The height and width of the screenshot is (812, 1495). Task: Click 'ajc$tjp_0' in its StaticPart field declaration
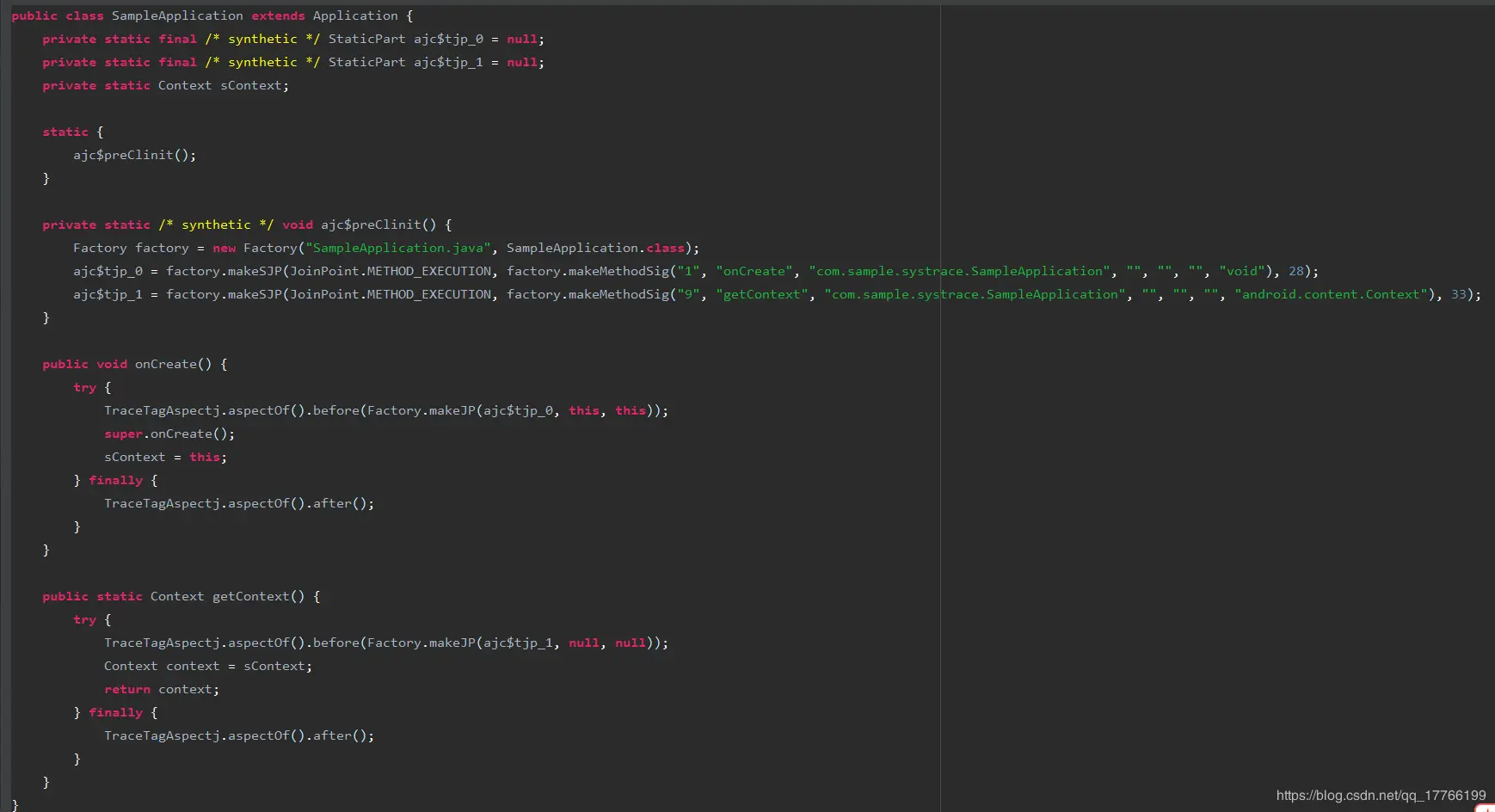(x=448, y=39)
